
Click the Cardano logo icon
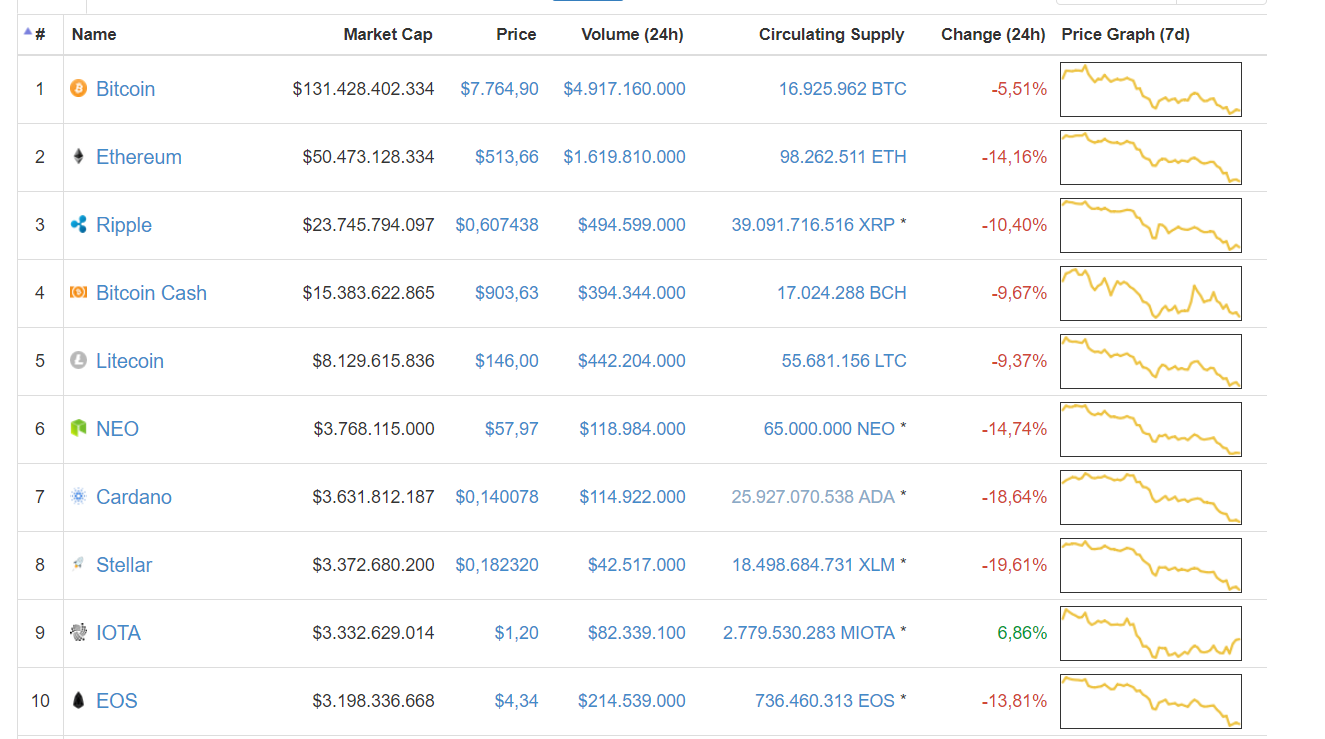(79, 497)
